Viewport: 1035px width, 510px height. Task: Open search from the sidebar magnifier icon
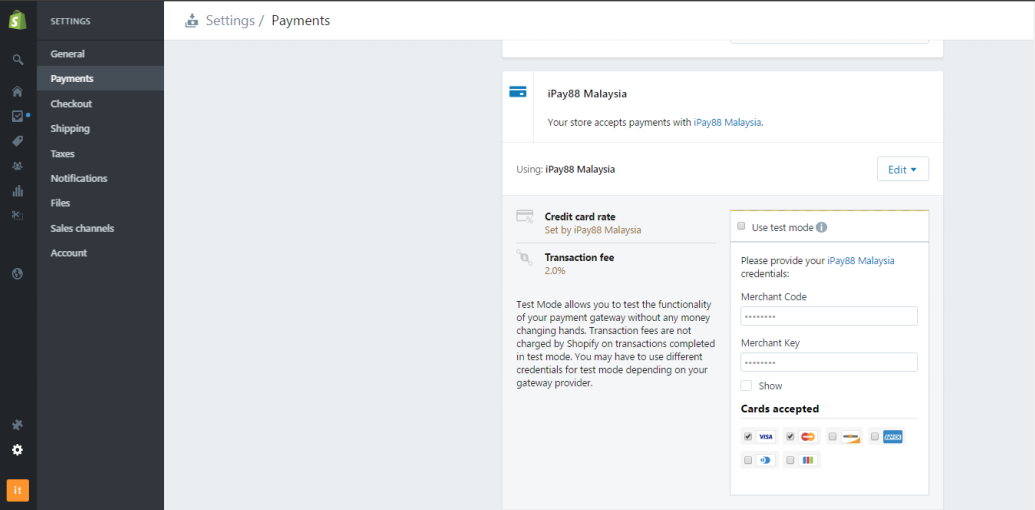[18, 60]
